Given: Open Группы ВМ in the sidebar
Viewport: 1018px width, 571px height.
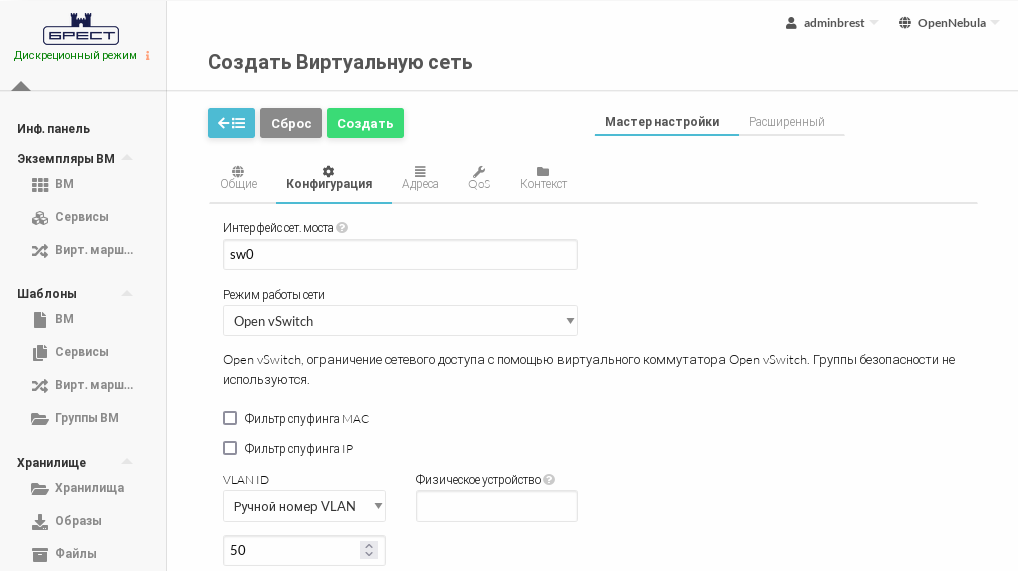Looking at the screenshot, I should point(86,418).
